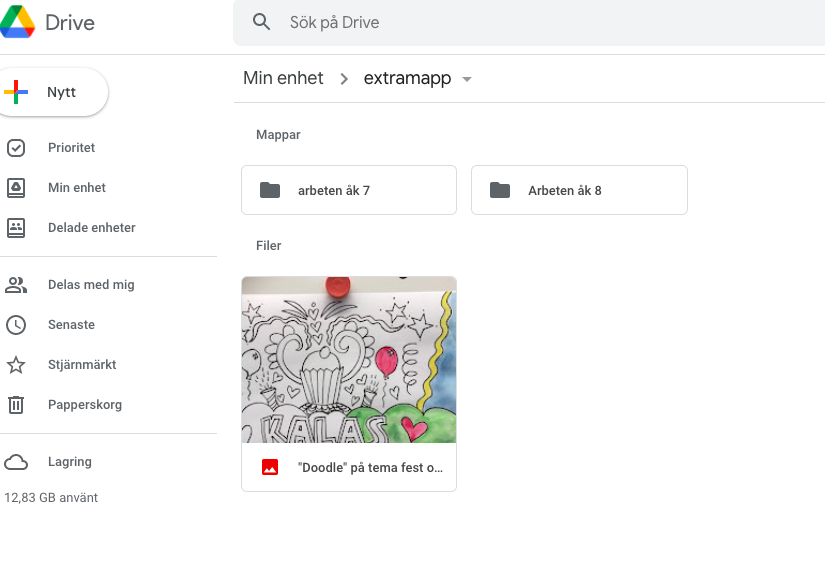Viewport: 825px width, 567px height.
Task: Click the Google Drive logo
Action: (x=18, y=22)
